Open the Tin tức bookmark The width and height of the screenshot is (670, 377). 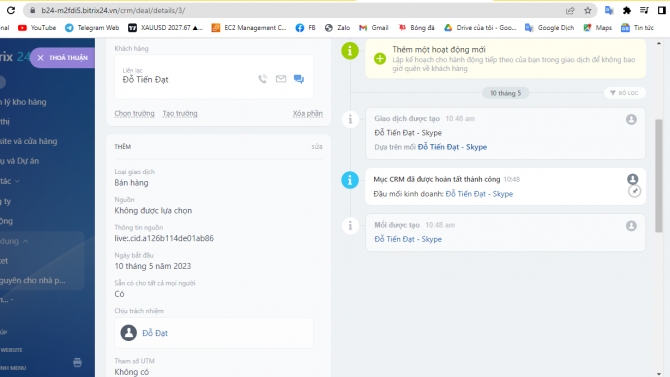point(638,28)
